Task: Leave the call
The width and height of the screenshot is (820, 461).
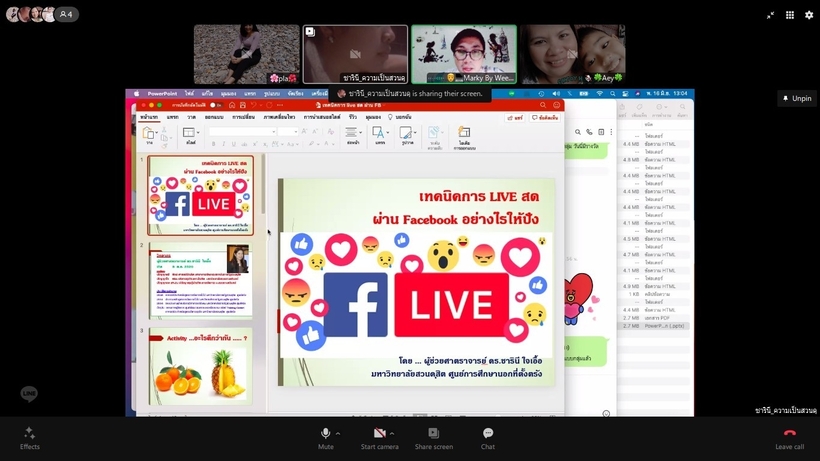Action: click(790, 438)
